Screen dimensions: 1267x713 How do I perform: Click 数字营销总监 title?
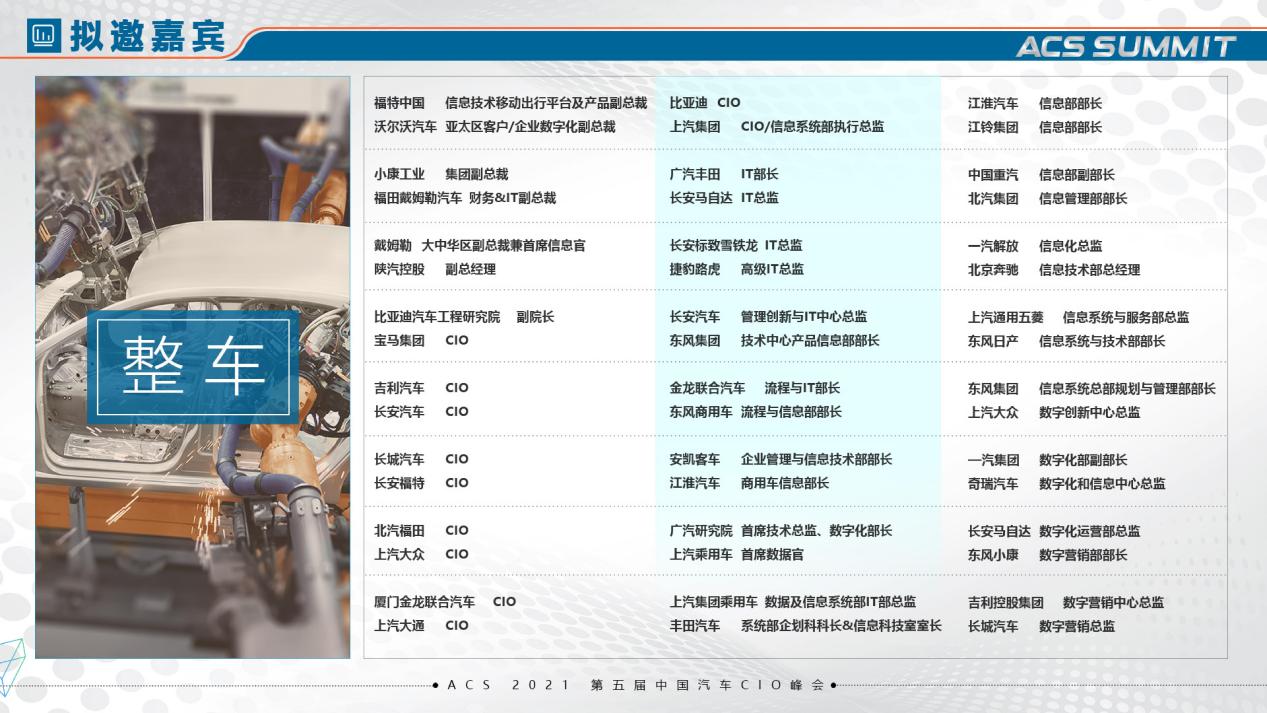coord(1076,626)
